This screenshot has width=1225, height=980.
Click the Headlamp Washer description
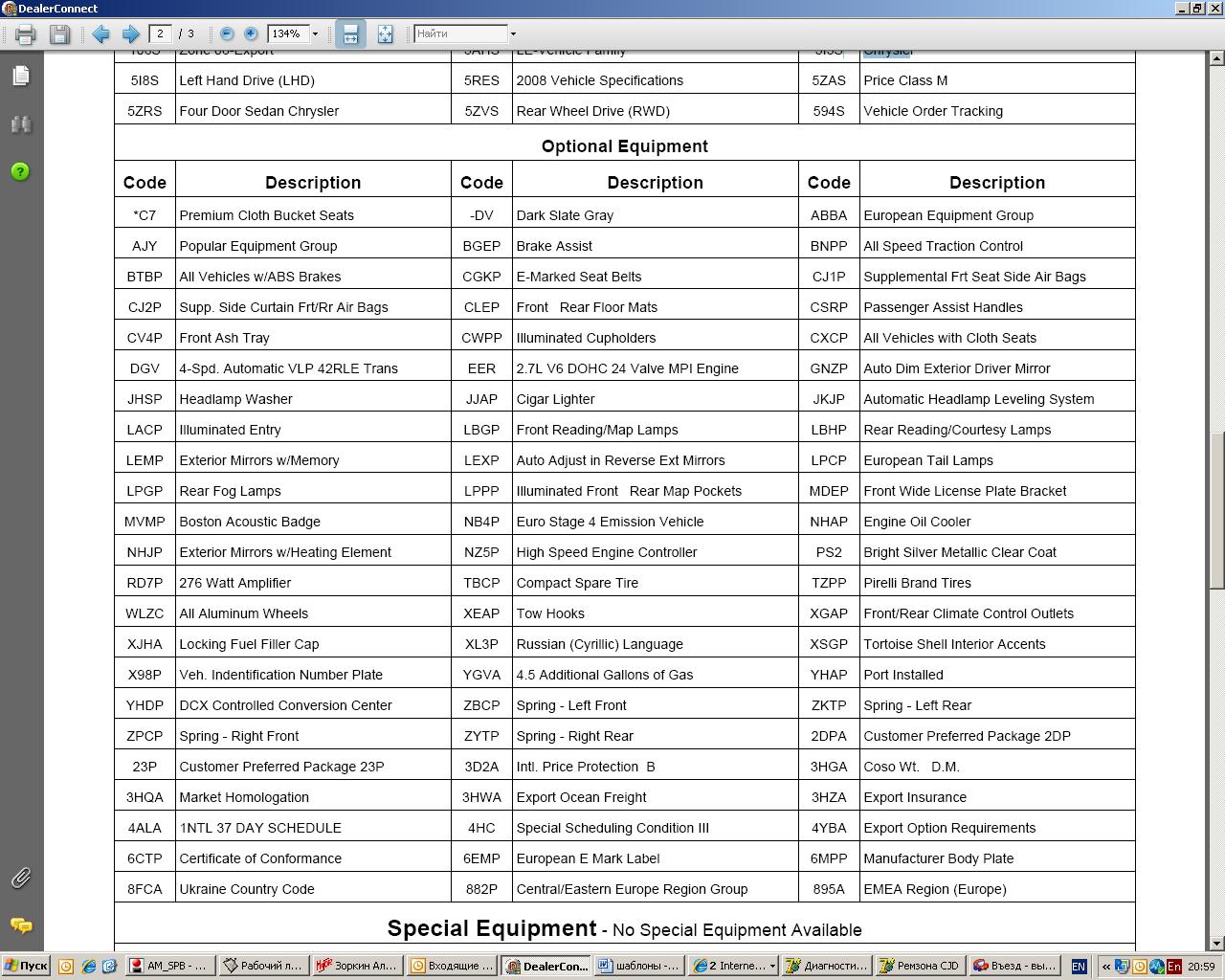(x=235, y=399)
